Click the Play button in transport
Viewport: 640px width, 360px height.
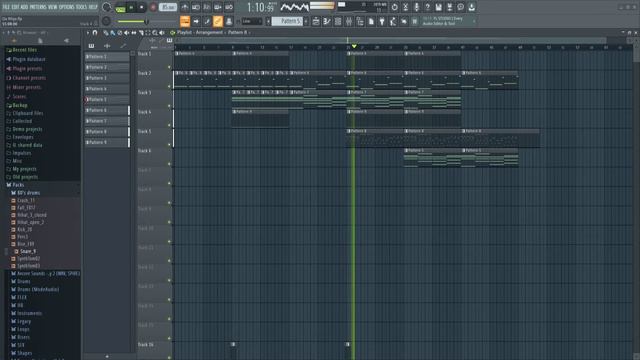[x=131, y=7]
